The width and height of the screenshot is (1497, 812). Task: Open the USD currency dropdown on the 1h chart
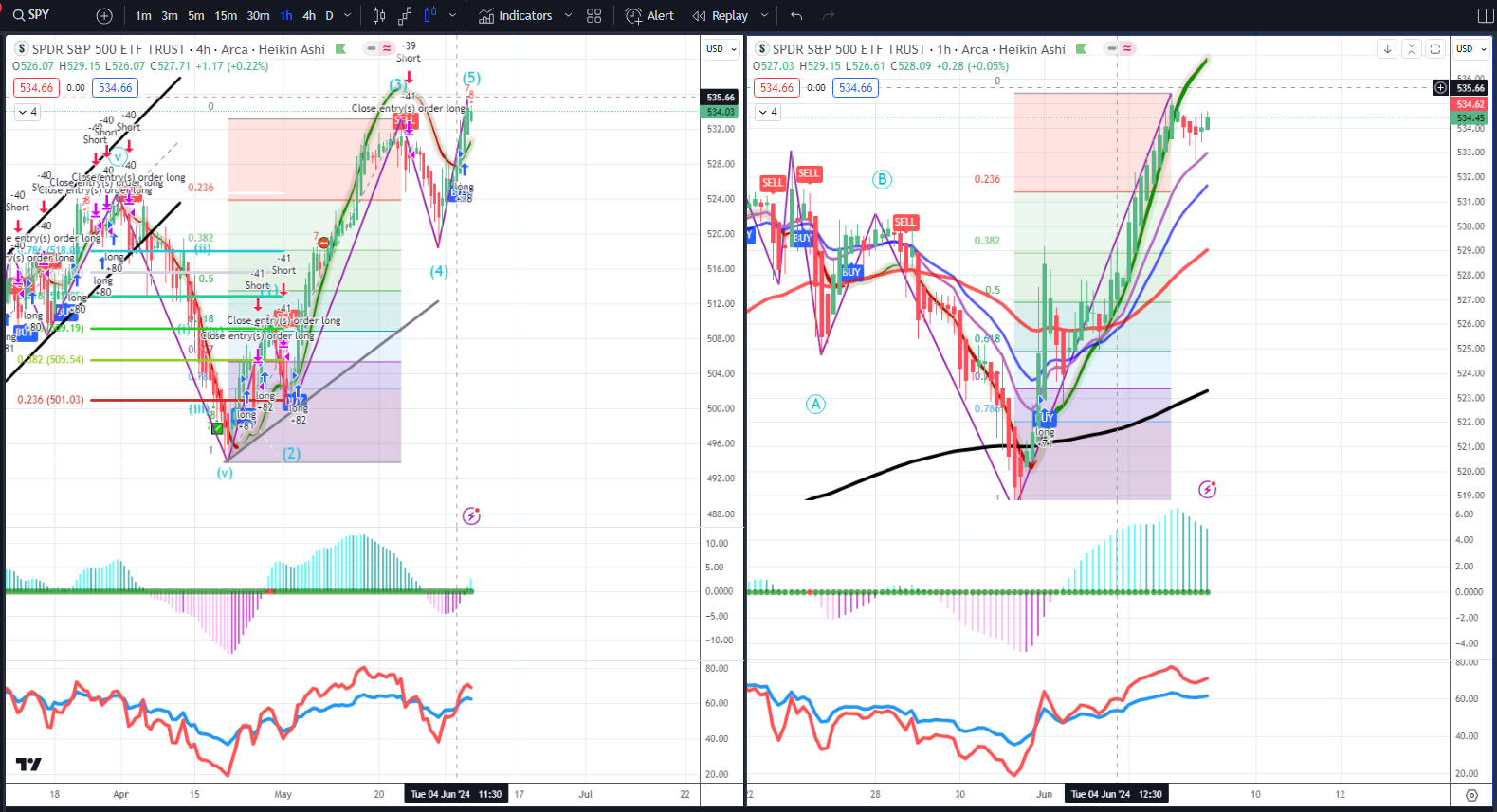coord(1471,49)
